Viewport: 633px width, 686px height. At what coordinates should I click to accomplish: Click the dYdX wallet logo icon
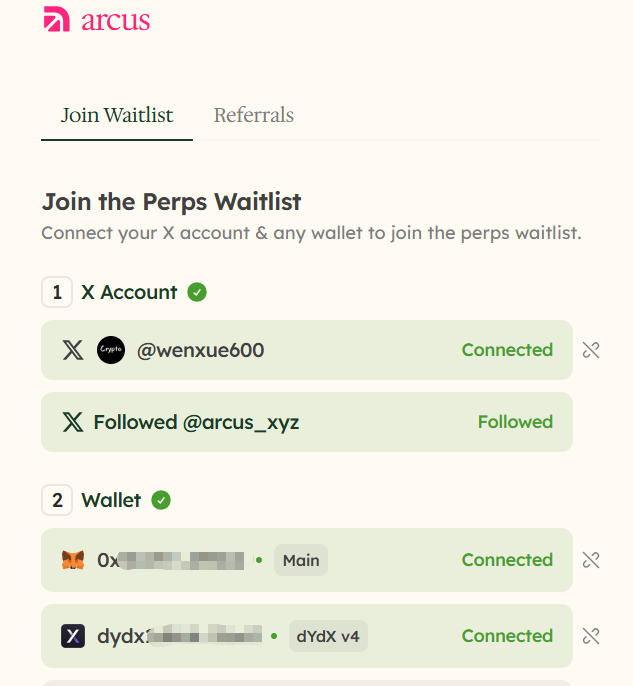coord(73,636)
